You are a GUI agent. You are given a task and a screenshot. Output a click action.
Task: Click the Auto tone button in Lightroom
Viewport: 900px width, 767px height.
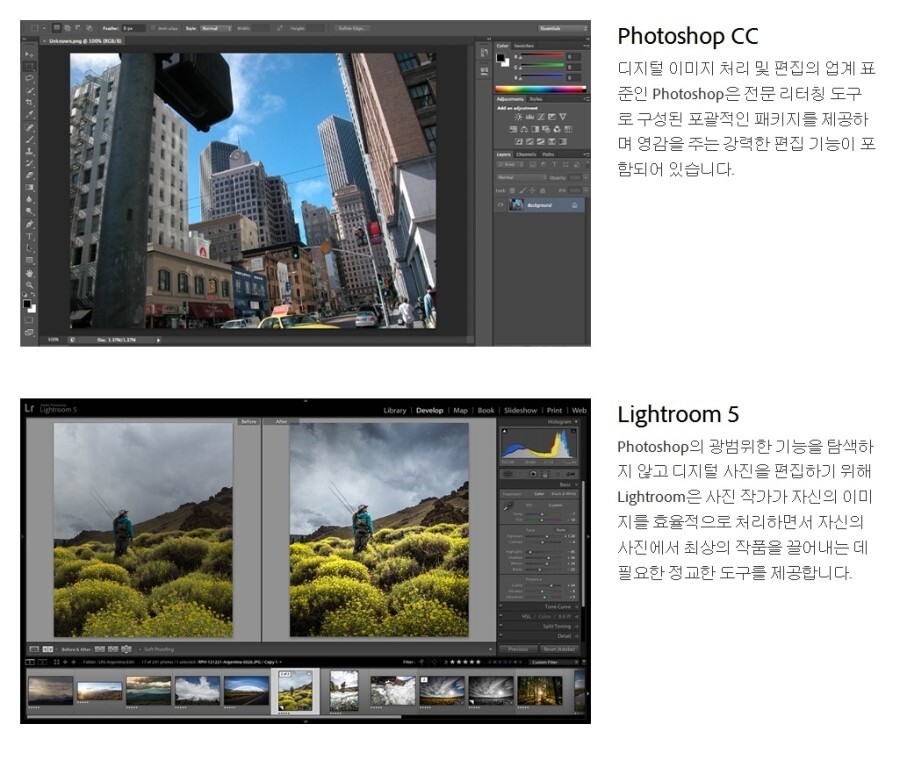[561, 530]
